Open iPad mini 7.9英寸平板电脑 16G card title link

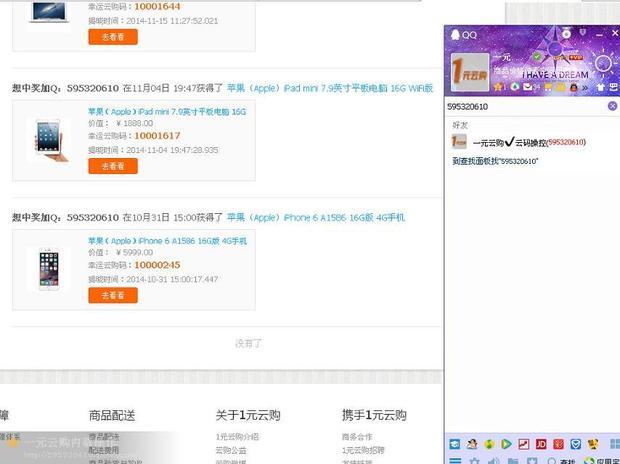pos(167,112)
